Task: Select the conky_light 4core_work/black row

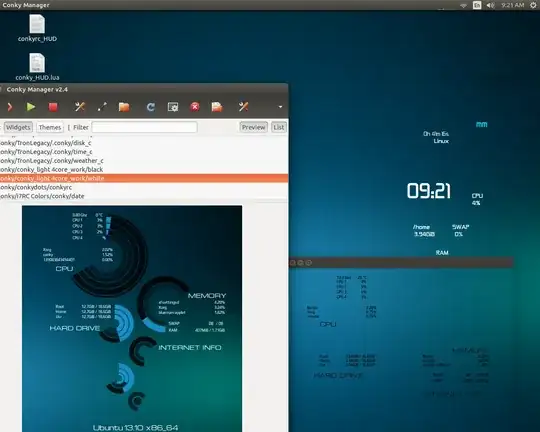Action: [144, 169]
